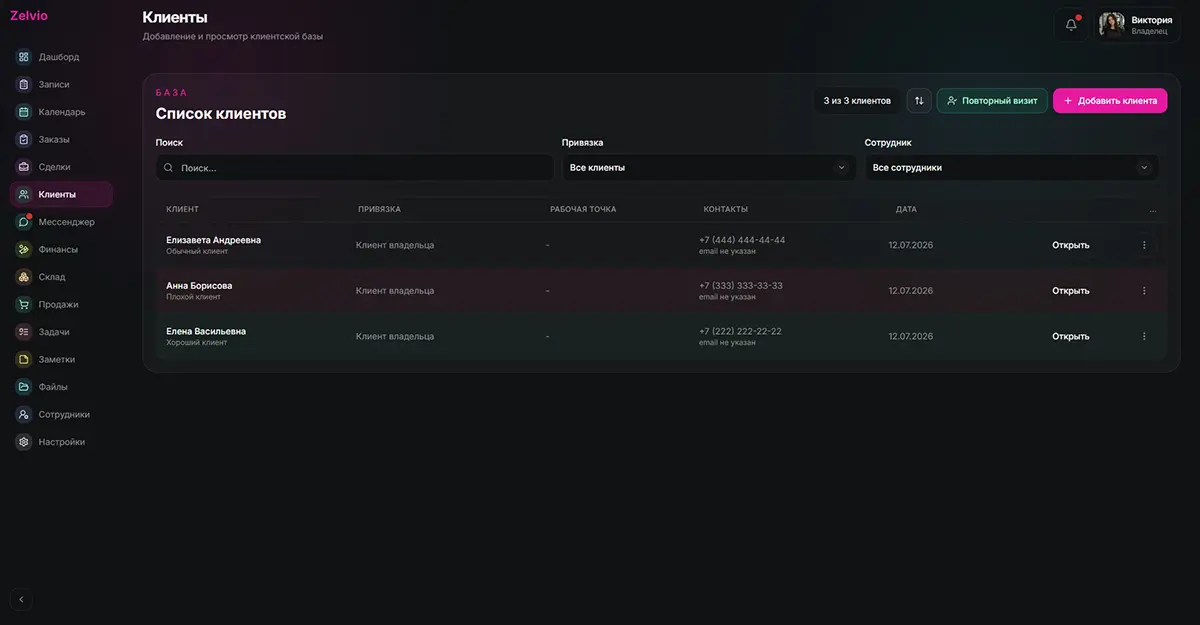This screenshot has width=1200, height=625.
Task: Click the table header ellipsis column icon
Action: click(1152, 210)
